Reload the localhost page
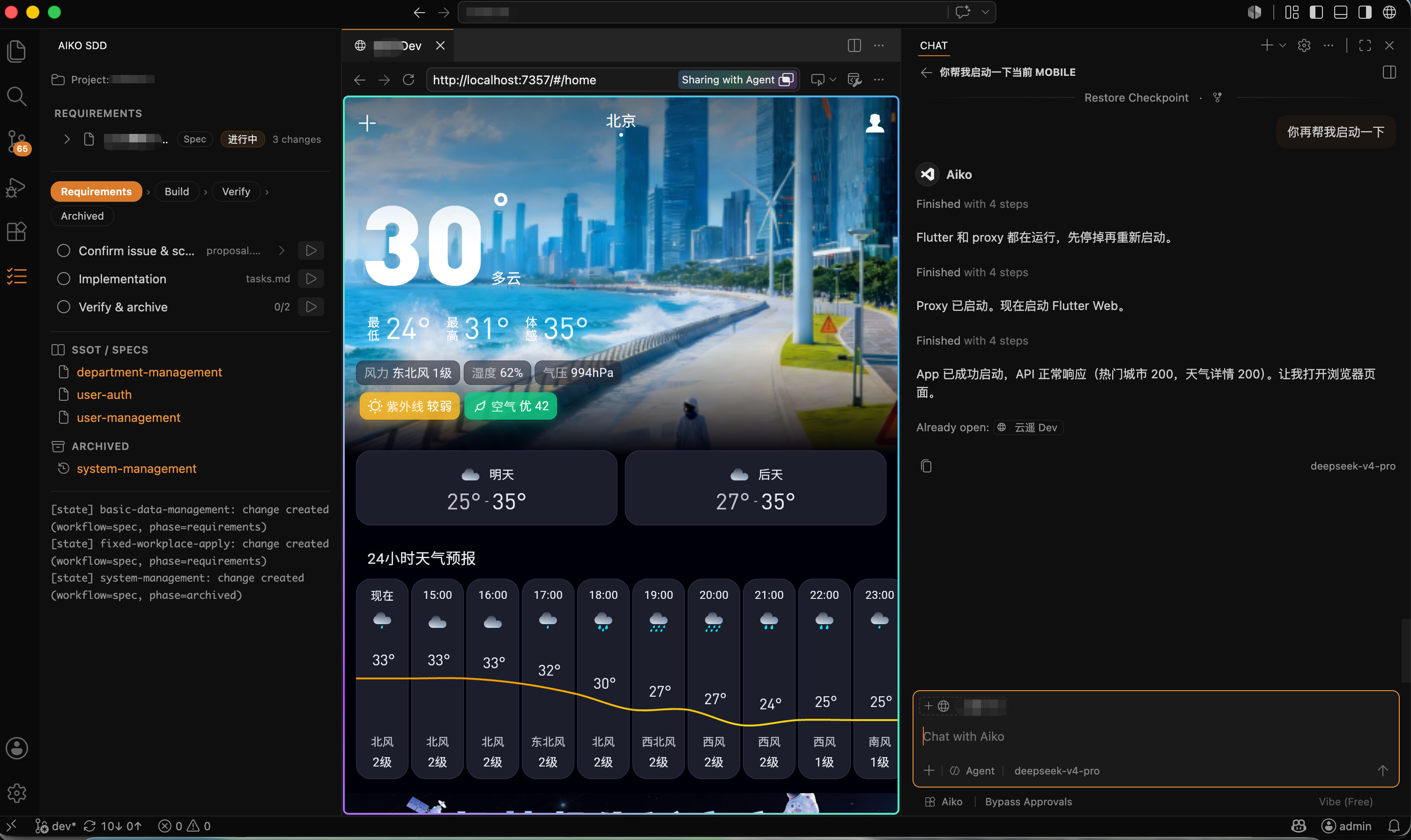Viewport: 1411px width, 840px height. [408, 80]
